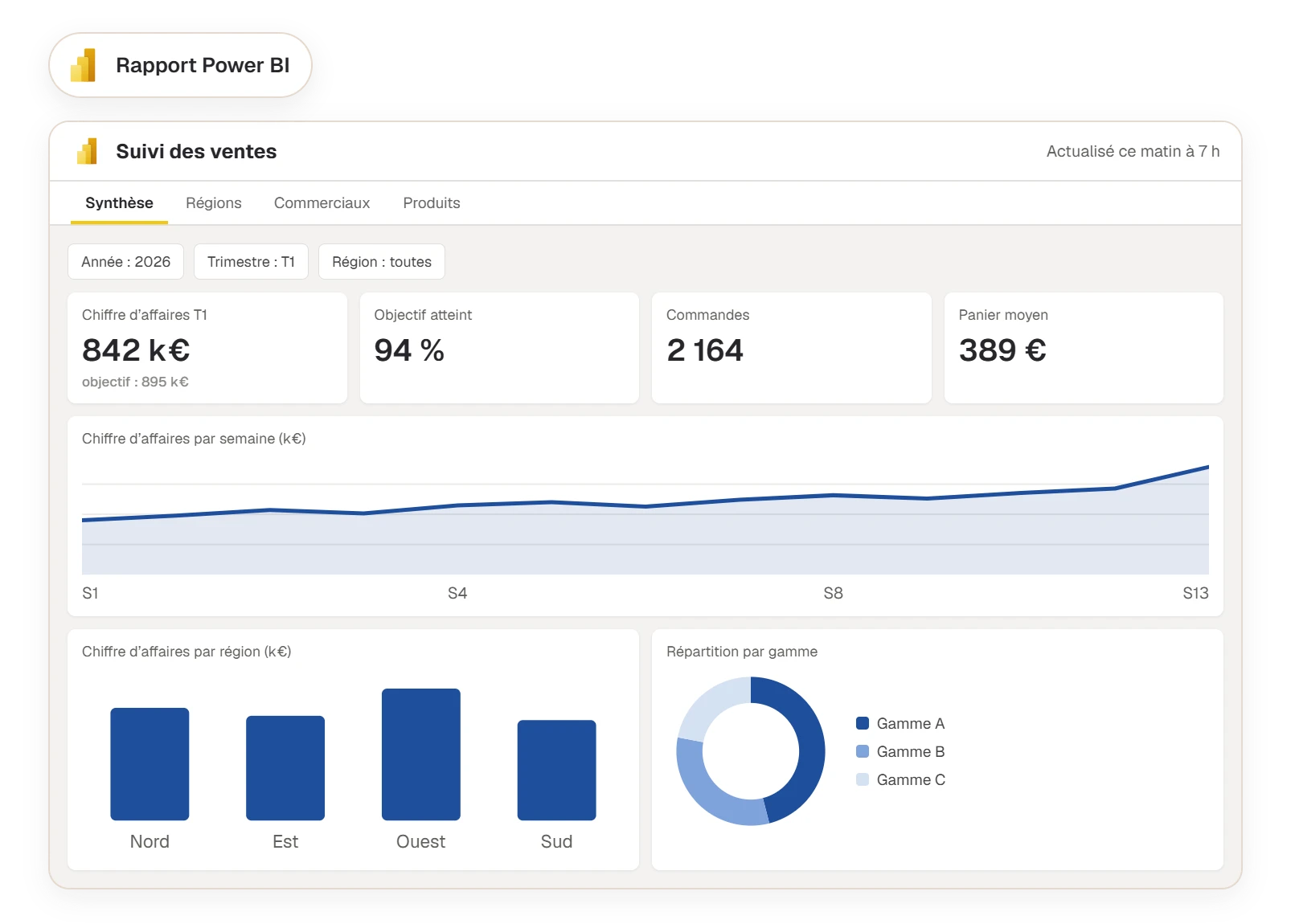
Task: Click the S4 axis label
Action: tap(457, 593)
